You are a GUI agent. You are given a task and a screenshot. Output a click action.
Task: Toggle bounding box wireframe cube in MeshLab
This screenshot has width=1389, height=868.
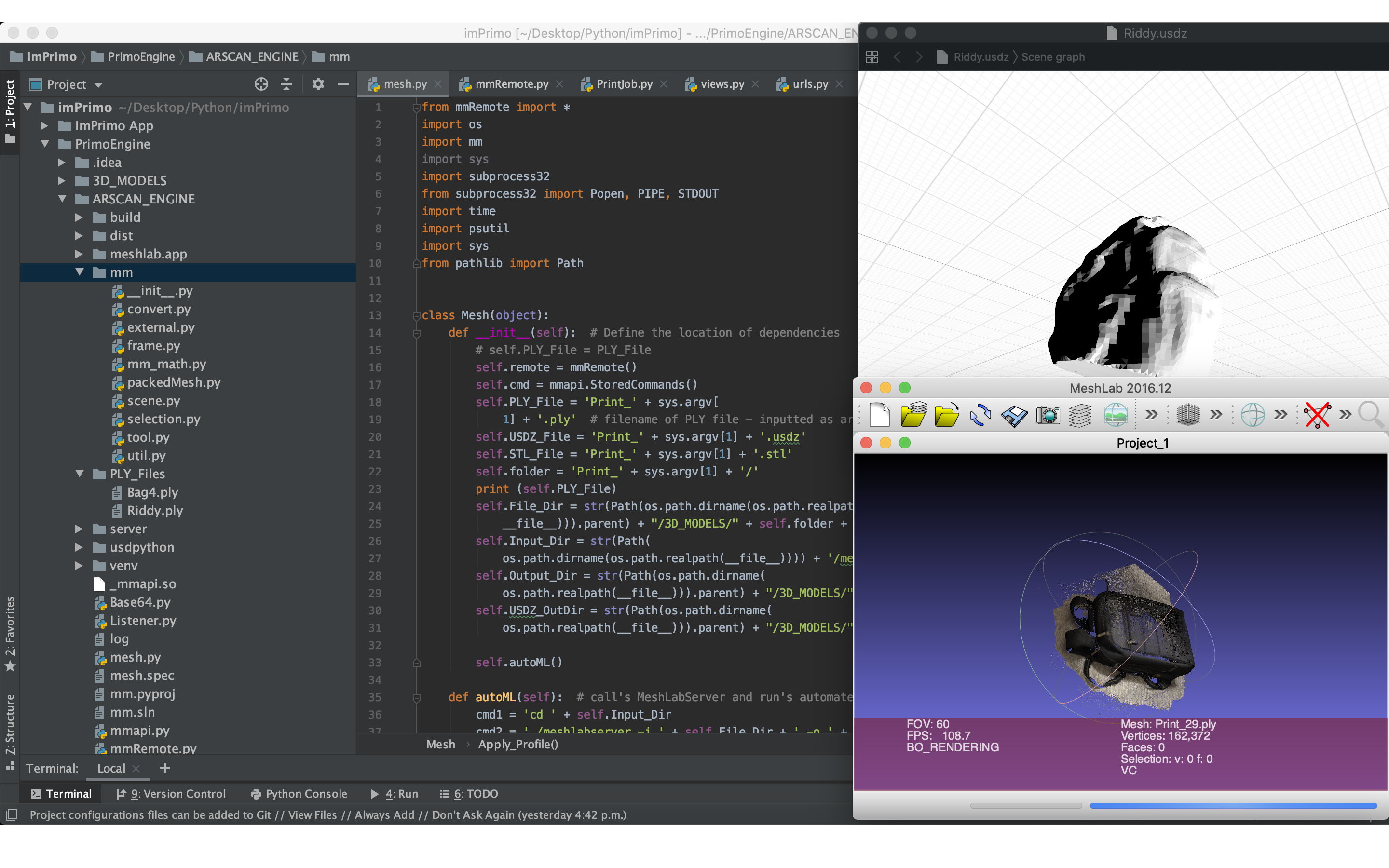(1187, 415)
